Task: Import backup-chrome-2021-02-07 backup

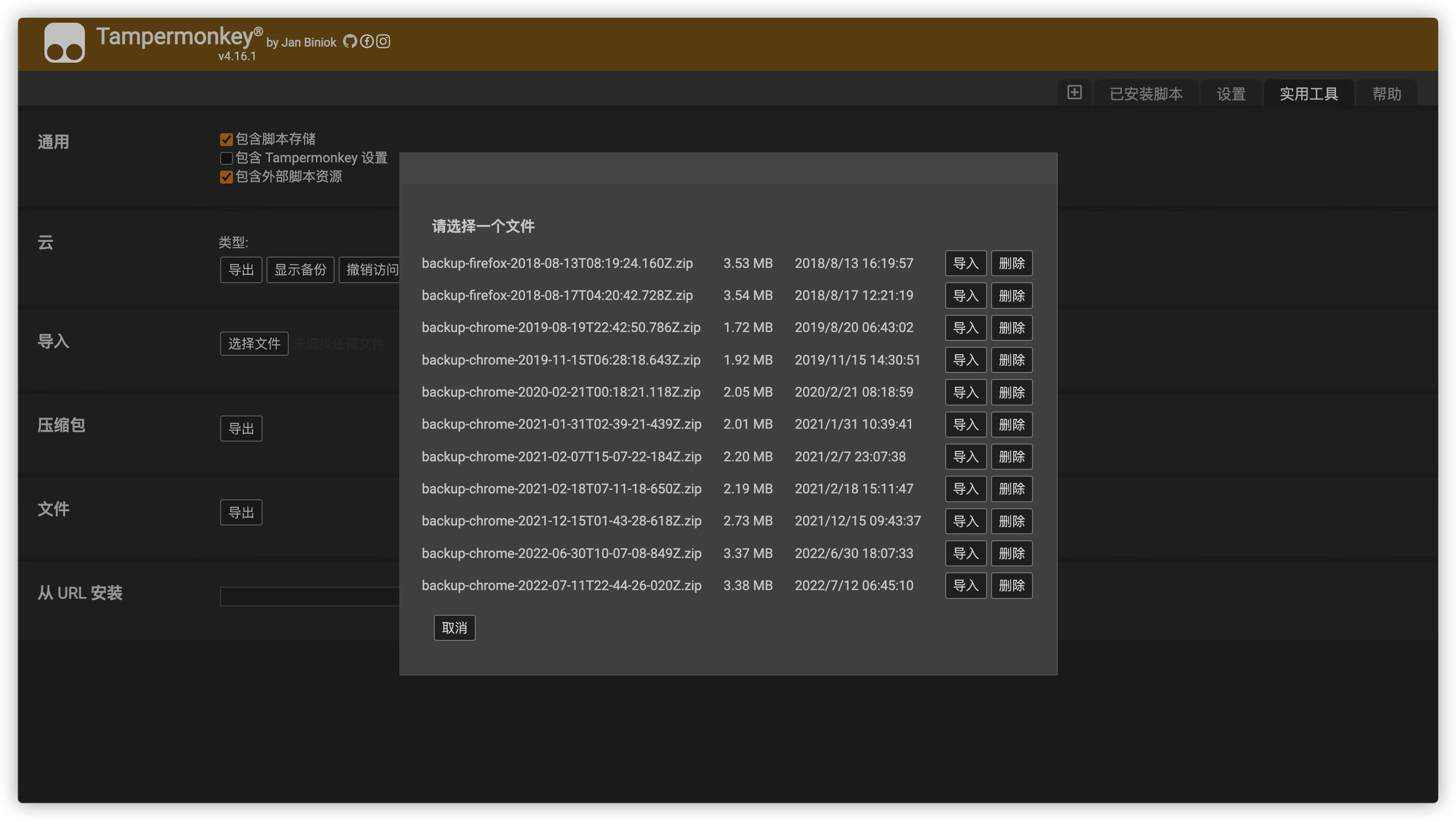Action: [x=966, y=456]
